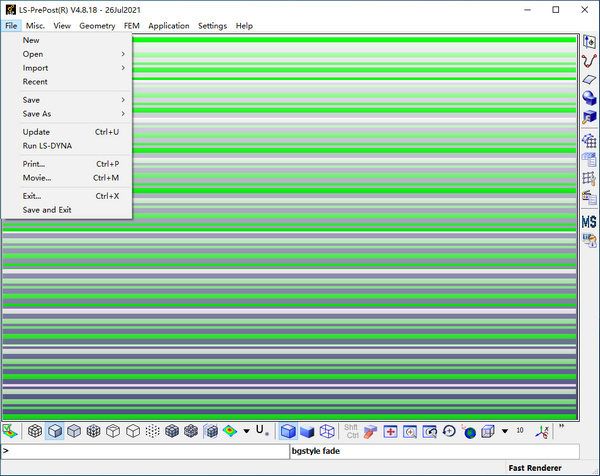Screen dimensions: 600x476
Task: Click the angle value 10 in toolbar
Action: pyautogui.click(x=520, y=430)
